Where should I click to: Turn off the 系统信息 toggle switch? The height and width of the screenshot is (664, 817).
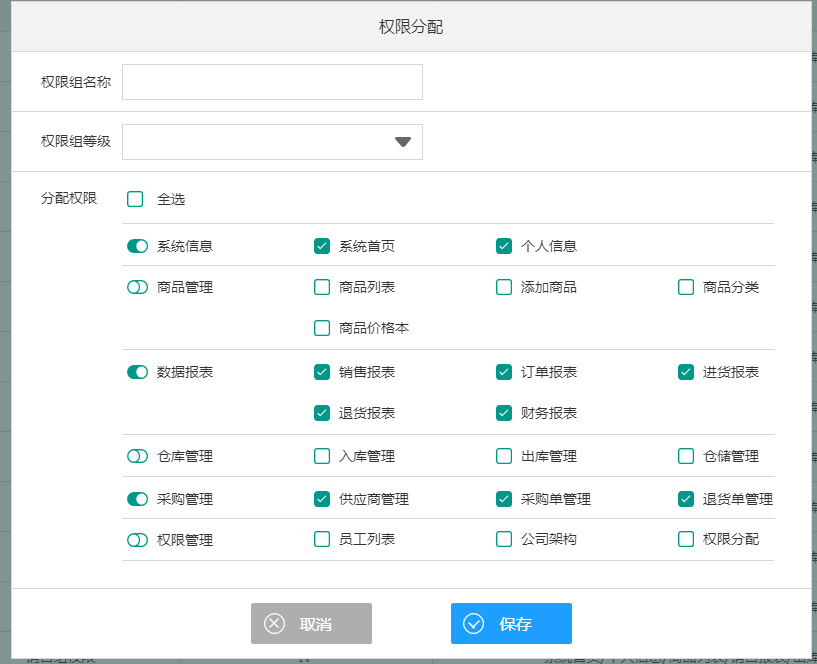(x=138, y=246)
